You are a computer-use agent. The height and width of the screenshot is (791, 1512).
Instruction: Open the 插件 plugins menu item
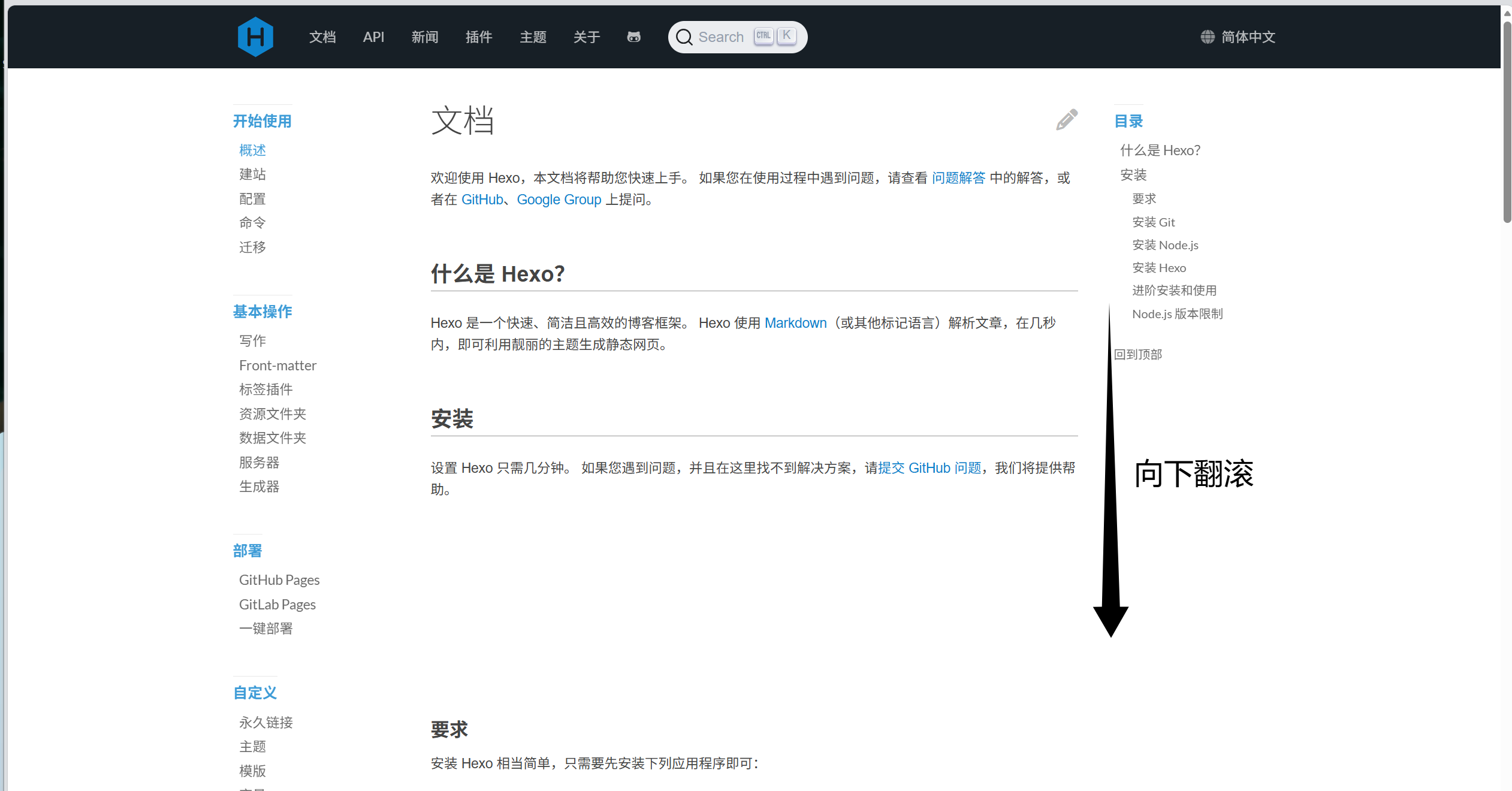(479, 37)
